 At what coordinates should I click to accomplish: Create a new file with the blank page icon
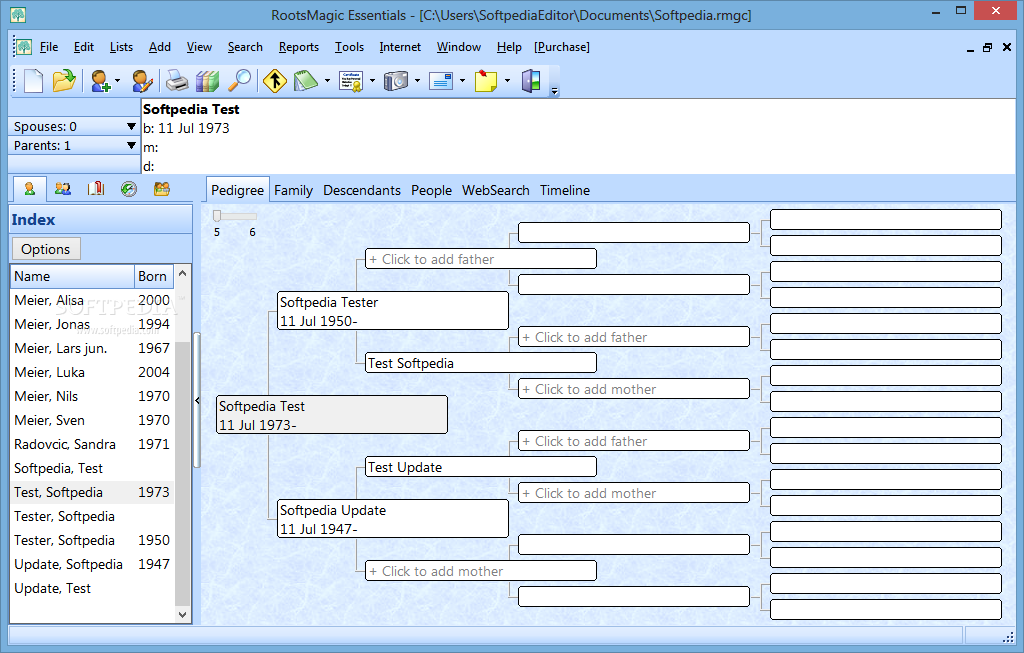click(33, 81)
